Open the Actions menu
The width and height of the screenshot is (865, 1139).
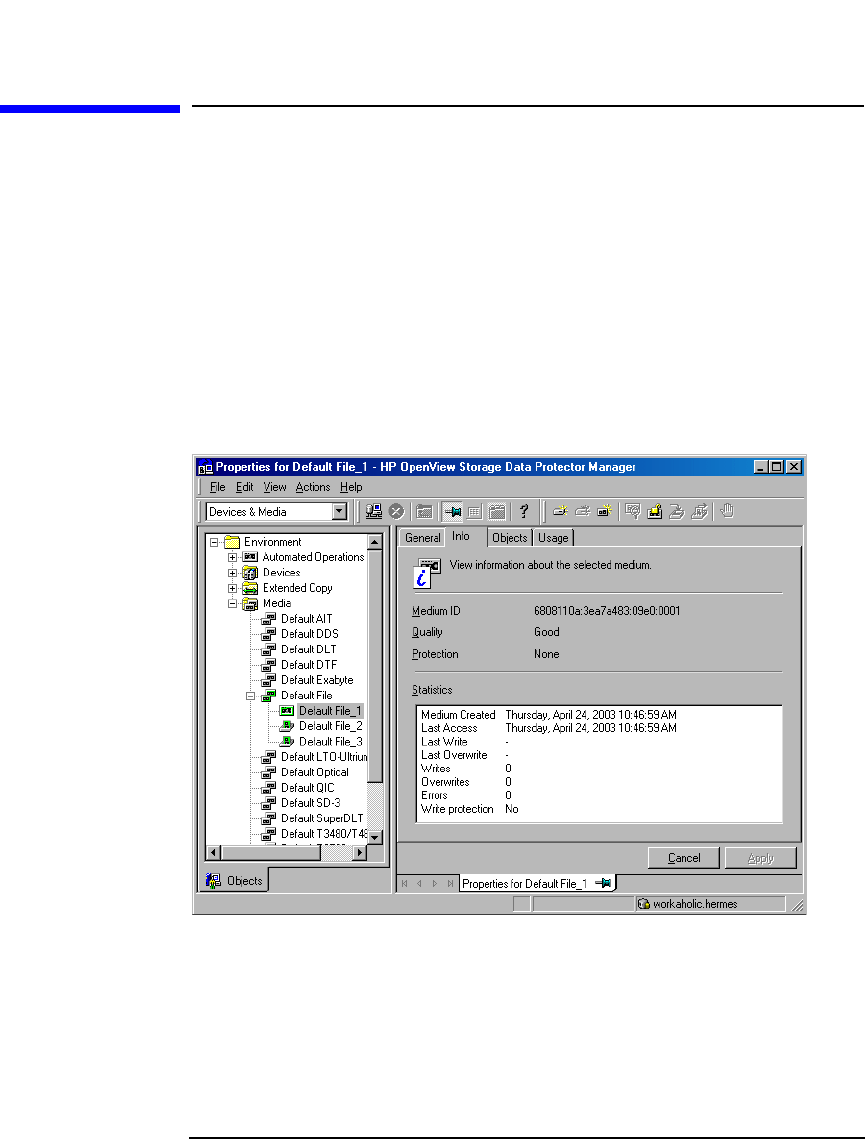click(x=312, y=487)
